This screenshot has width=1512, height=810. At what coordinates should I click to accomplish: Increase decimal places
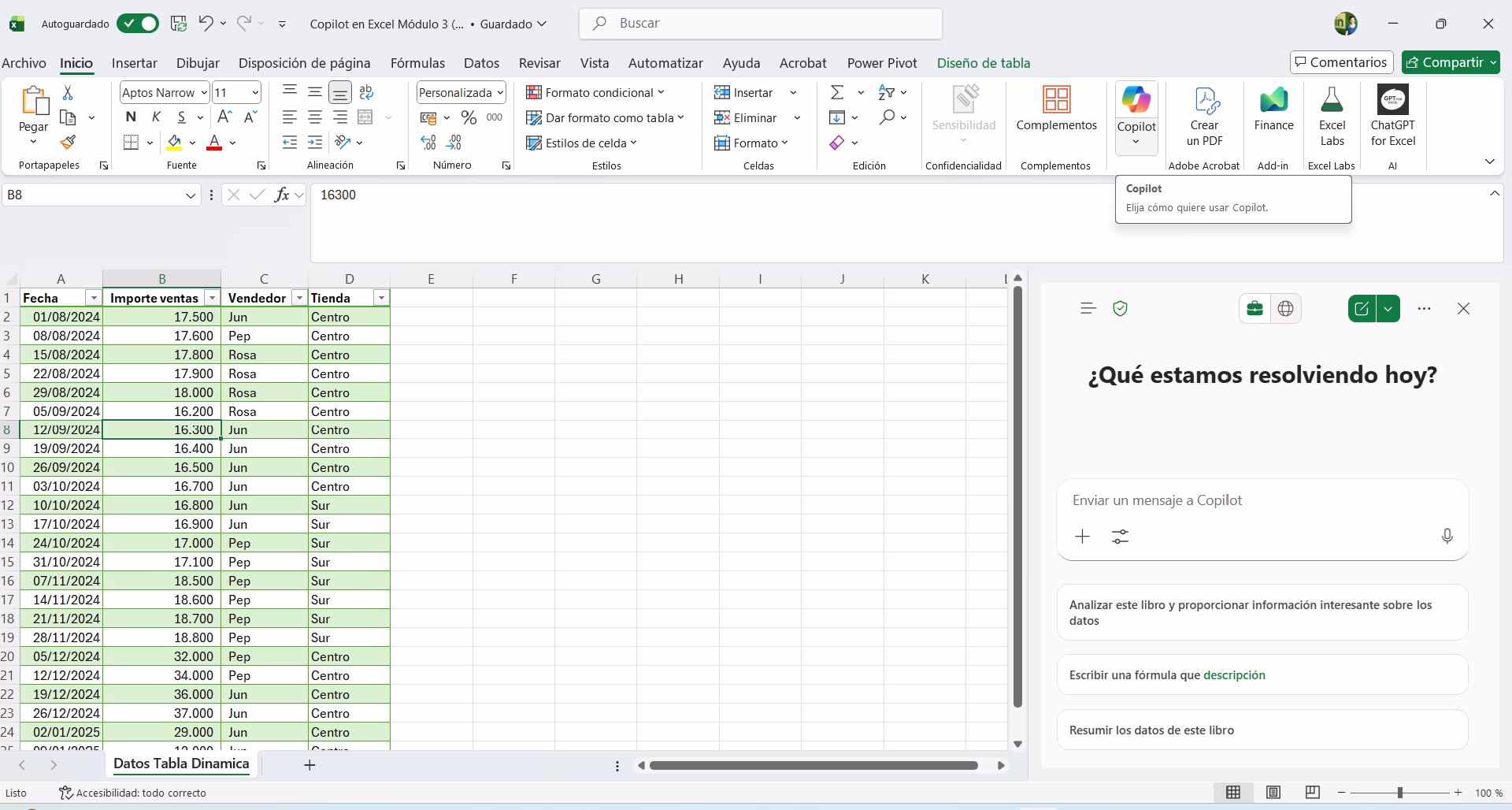coord(428,143)
